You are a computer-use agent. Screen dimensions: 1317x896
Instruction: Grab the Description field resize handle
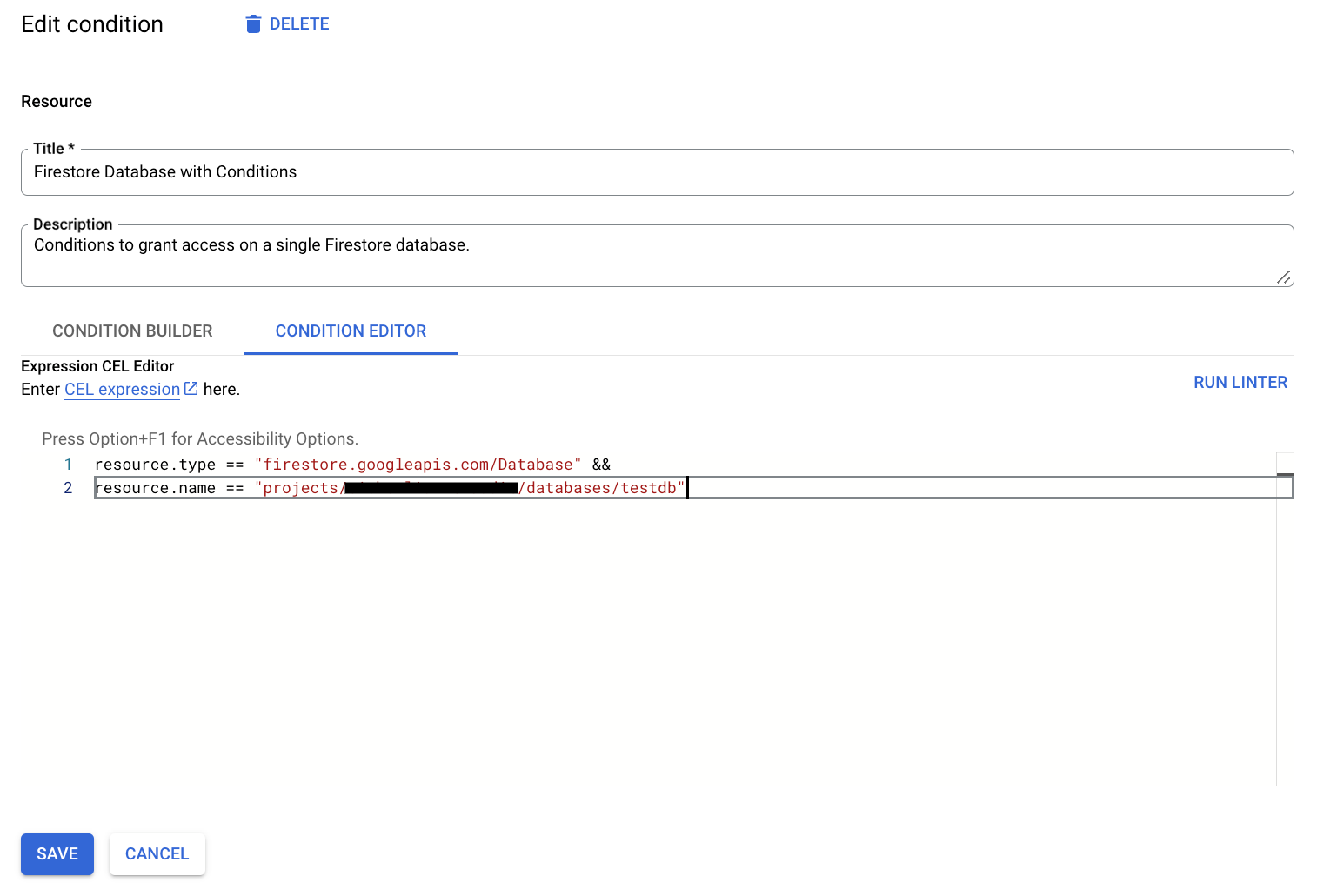click(x=1284, y=277)
